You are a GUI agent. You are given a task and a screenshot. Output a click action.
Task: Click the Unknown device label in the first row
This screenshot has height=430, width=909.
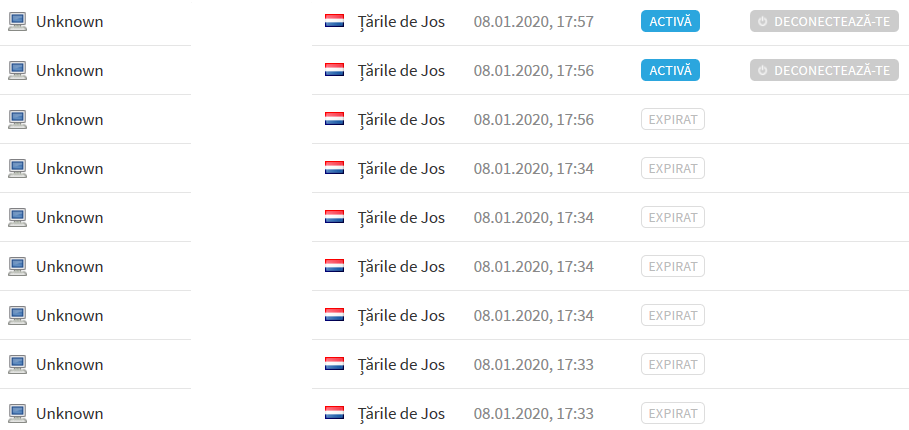70,21
